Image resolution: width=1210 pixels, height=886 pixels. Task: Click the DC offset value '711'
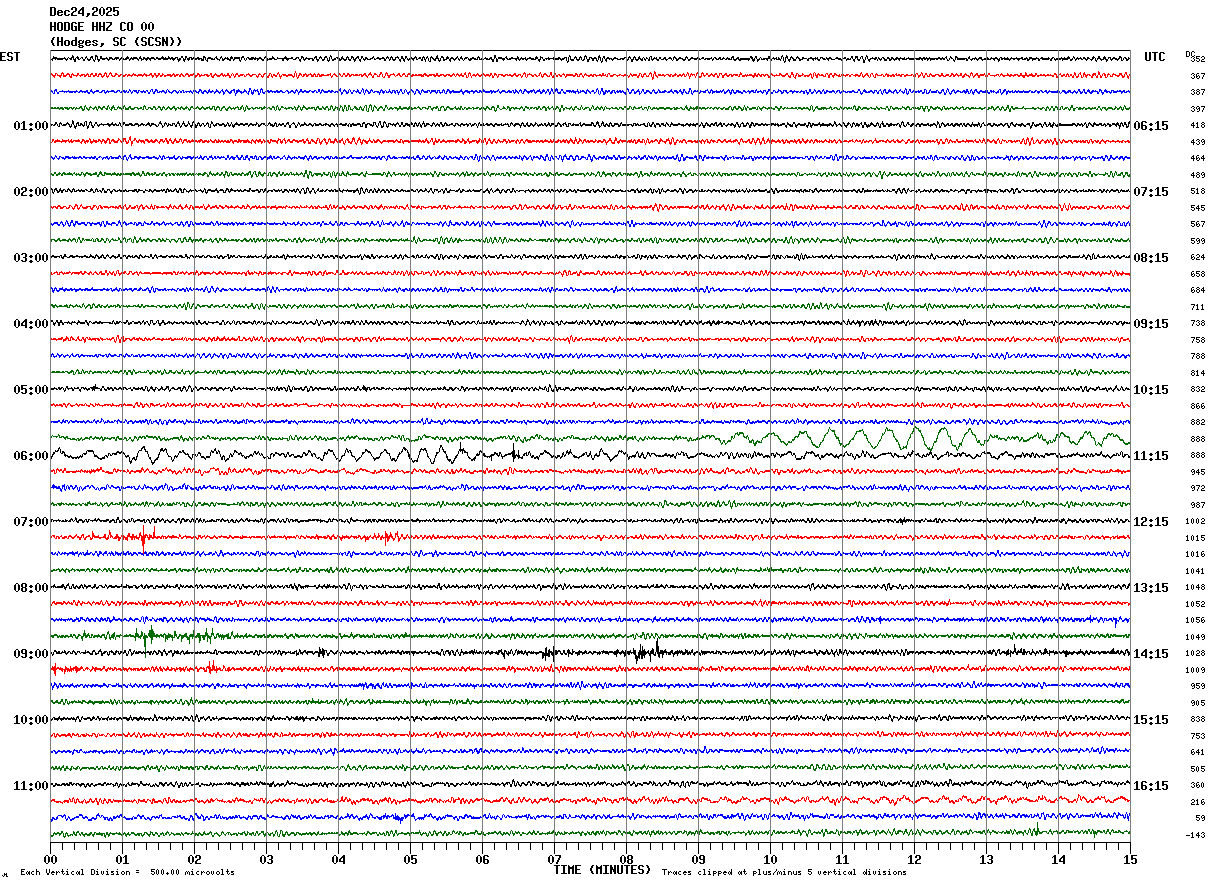(x=1198, y=307)
